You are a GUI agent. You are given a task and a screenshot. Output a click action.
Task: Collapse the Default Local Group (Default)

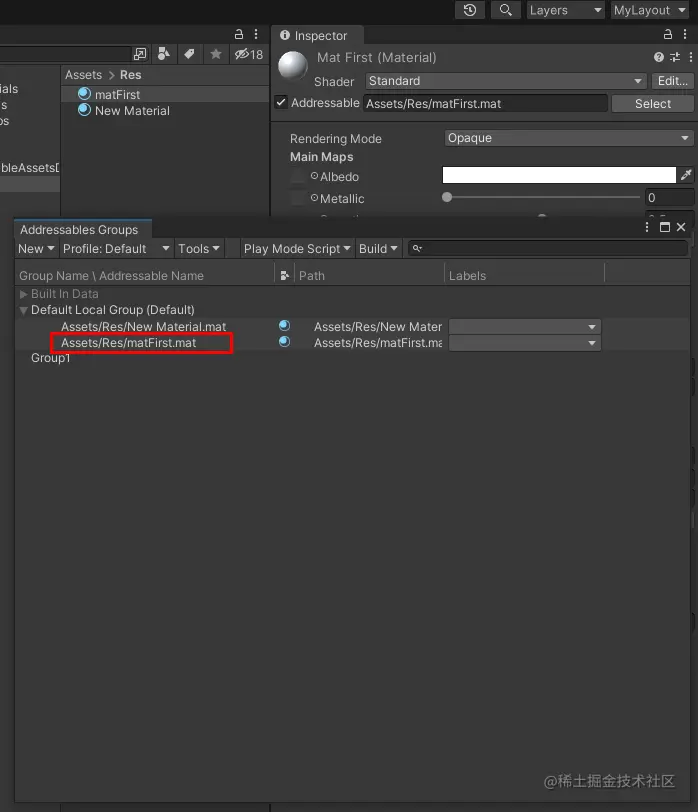click(x=23, y=310)
